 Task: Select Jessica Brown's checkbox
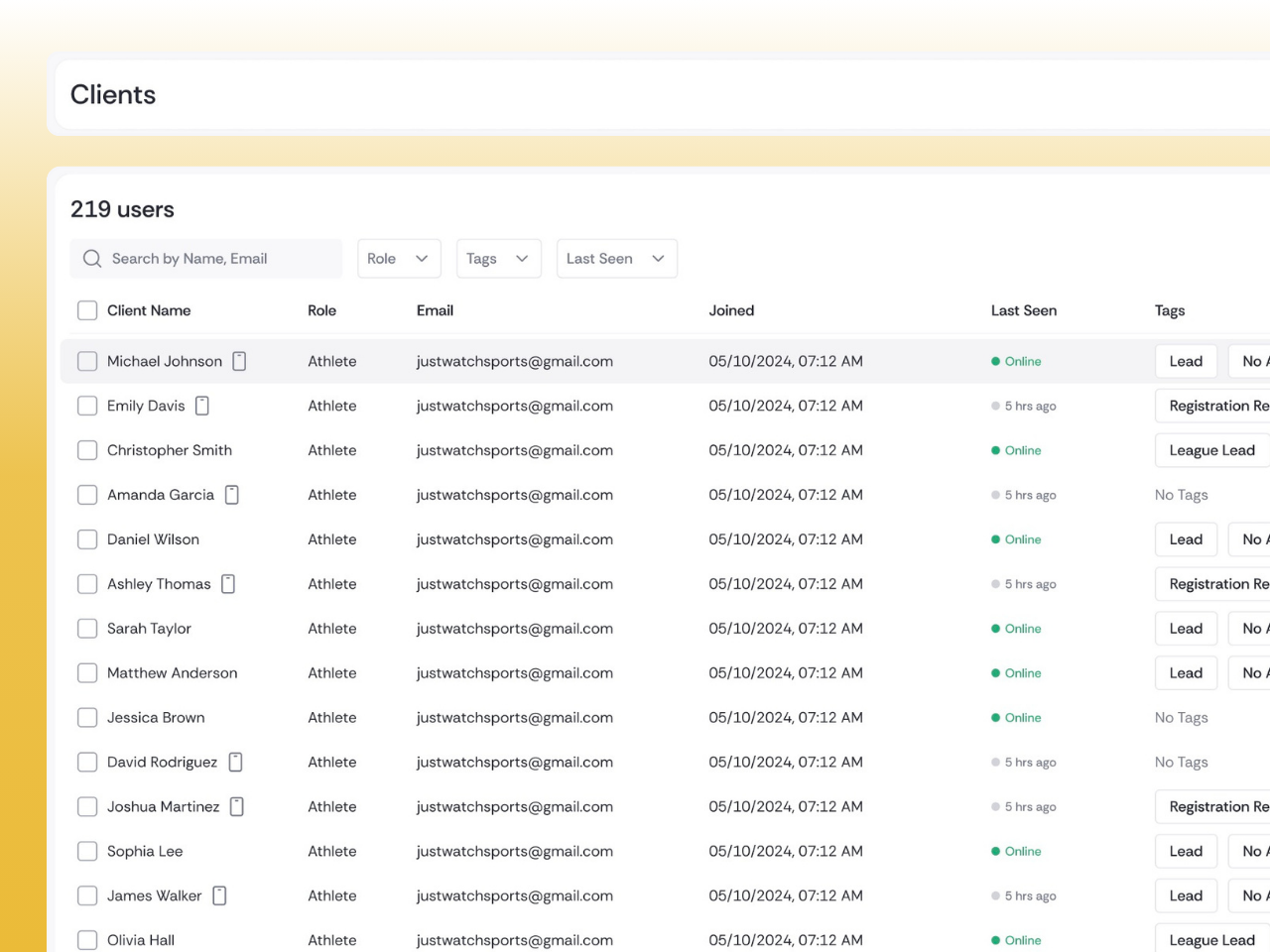87,717
